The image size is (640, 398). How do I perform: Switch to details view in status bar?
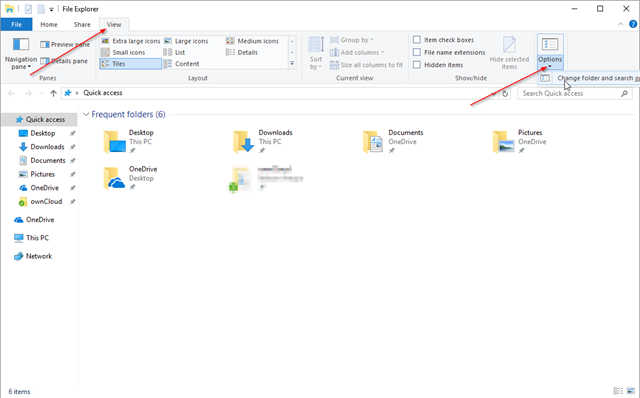click(618, 391)
